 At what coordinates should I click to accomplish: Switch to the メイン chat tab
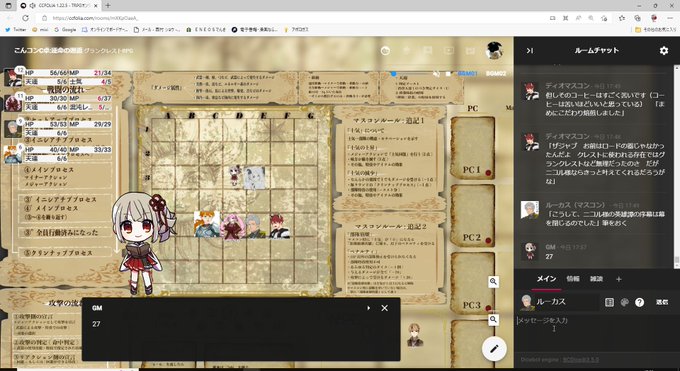546,279
